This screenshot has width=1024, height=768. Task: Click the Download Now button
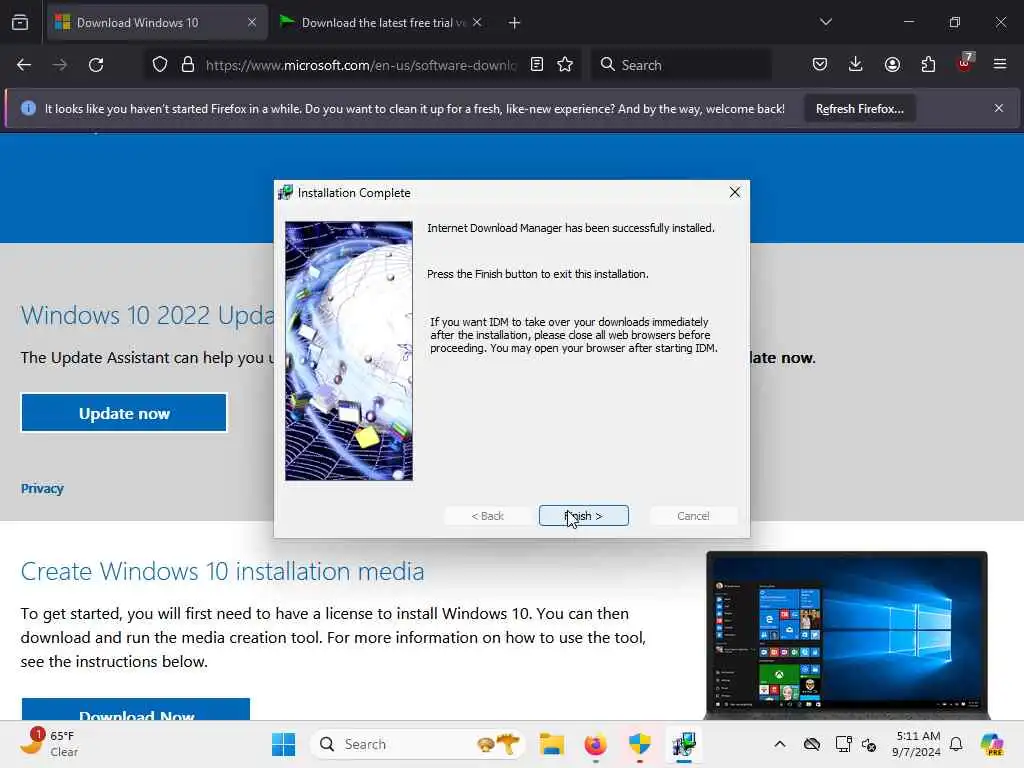click(136, 710)
